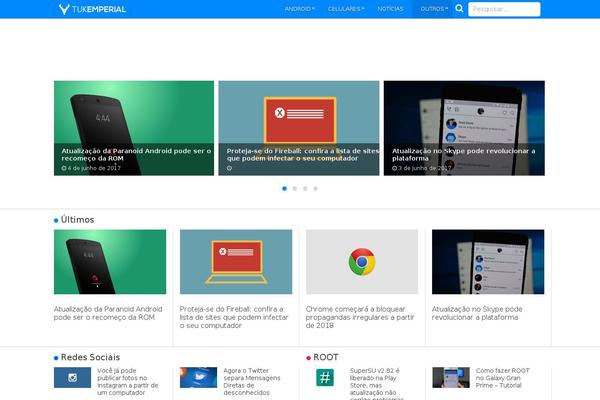
Task: Open the Paranoid Android thumbnail under Últimos
Action: [x=110, y=262]
